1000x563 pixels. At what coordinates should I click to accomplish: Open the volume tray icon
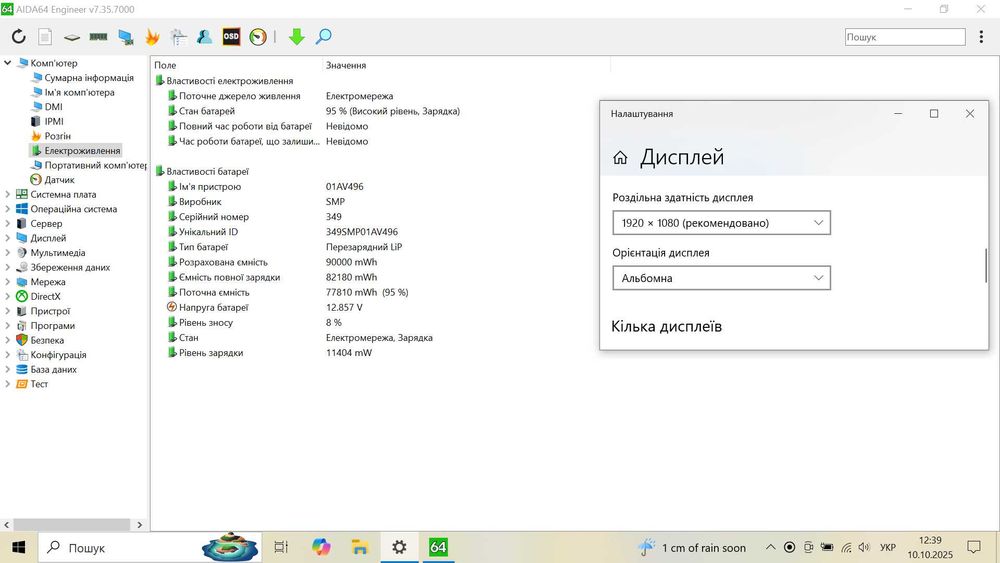point(864,547)
